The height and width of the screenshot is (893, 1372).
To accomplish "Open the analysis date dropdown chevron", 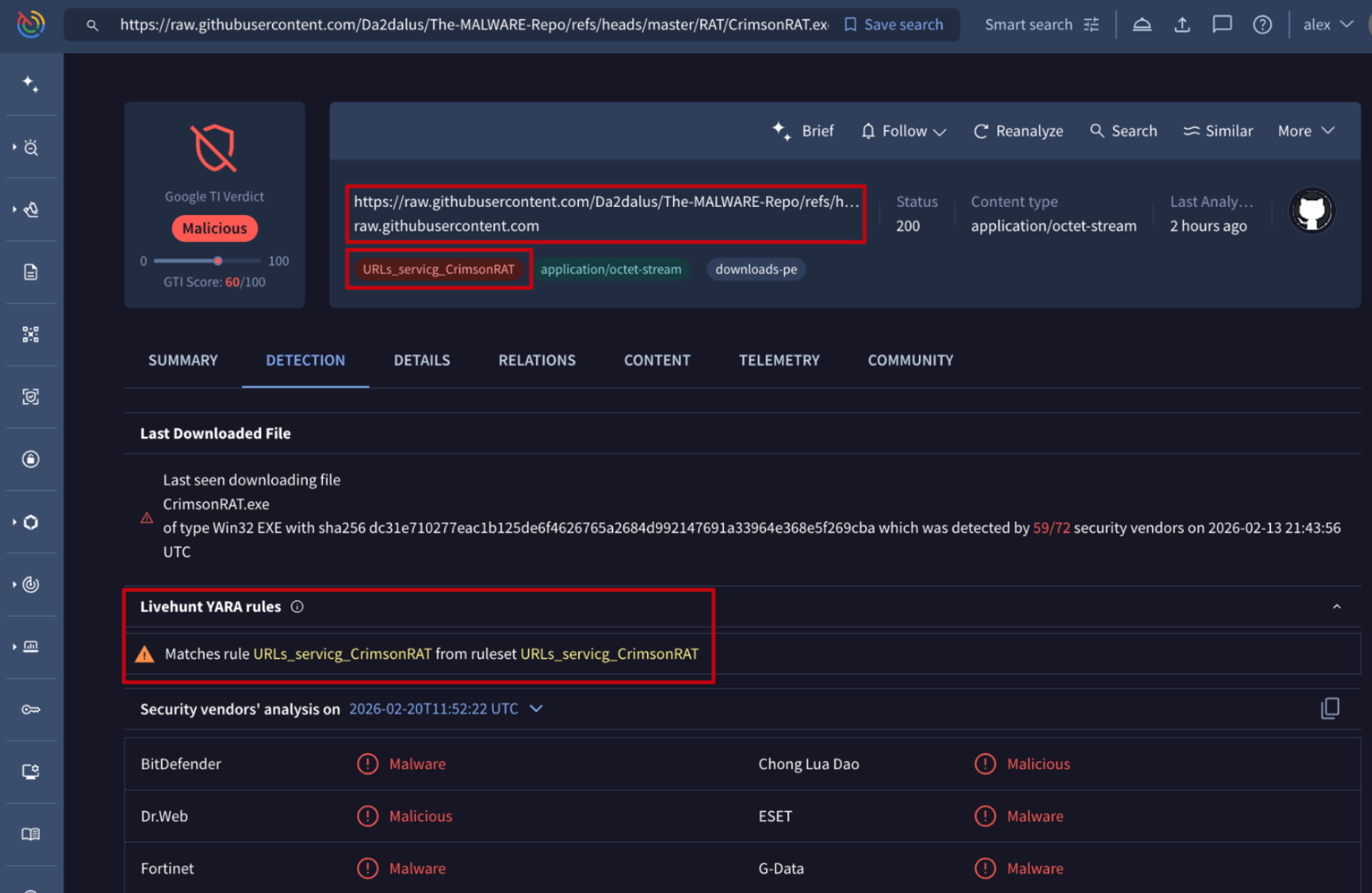I will coord(536,708).
